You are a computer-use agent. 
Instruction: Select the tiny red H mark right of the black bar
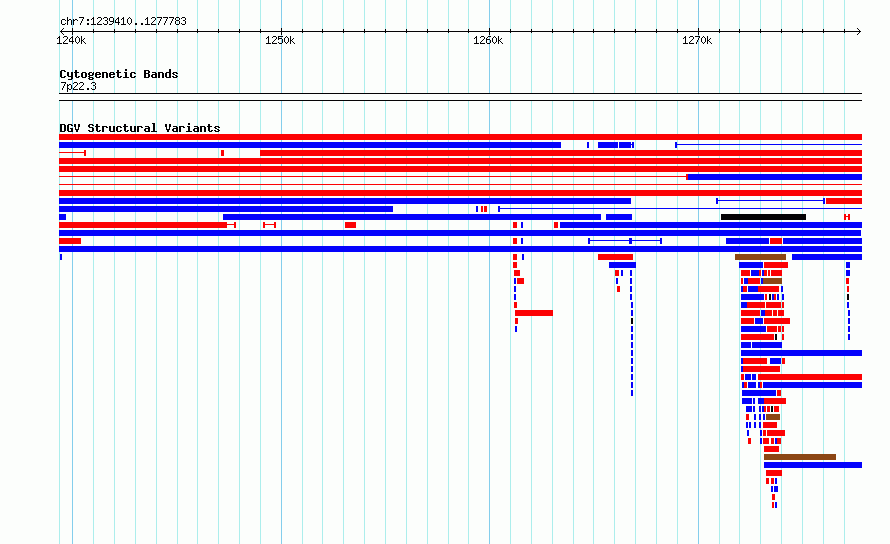pos(847,217)
